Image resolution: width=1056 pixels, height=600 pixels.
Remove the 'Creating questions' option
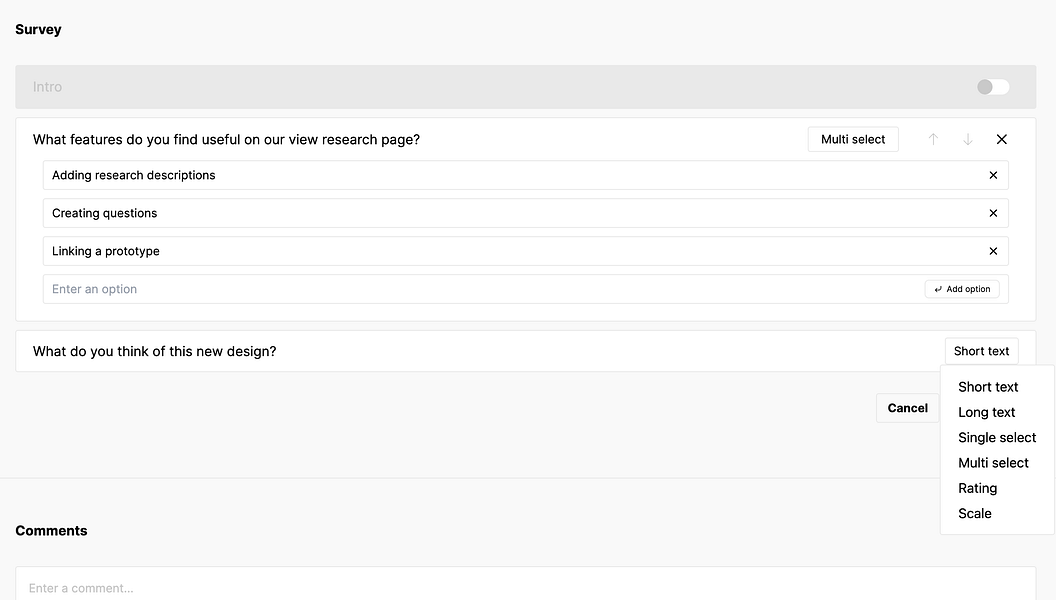pos(993,213)
